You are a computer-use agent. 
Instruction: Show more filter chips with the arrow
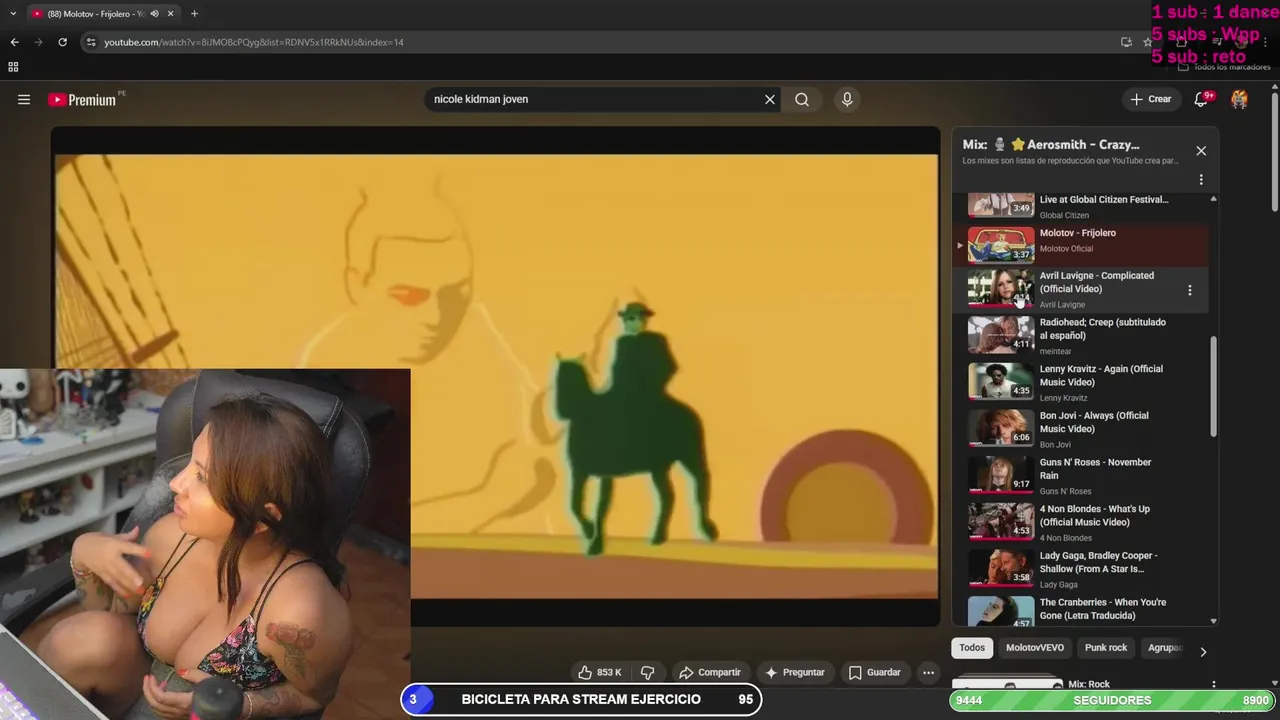[1203, 652]
